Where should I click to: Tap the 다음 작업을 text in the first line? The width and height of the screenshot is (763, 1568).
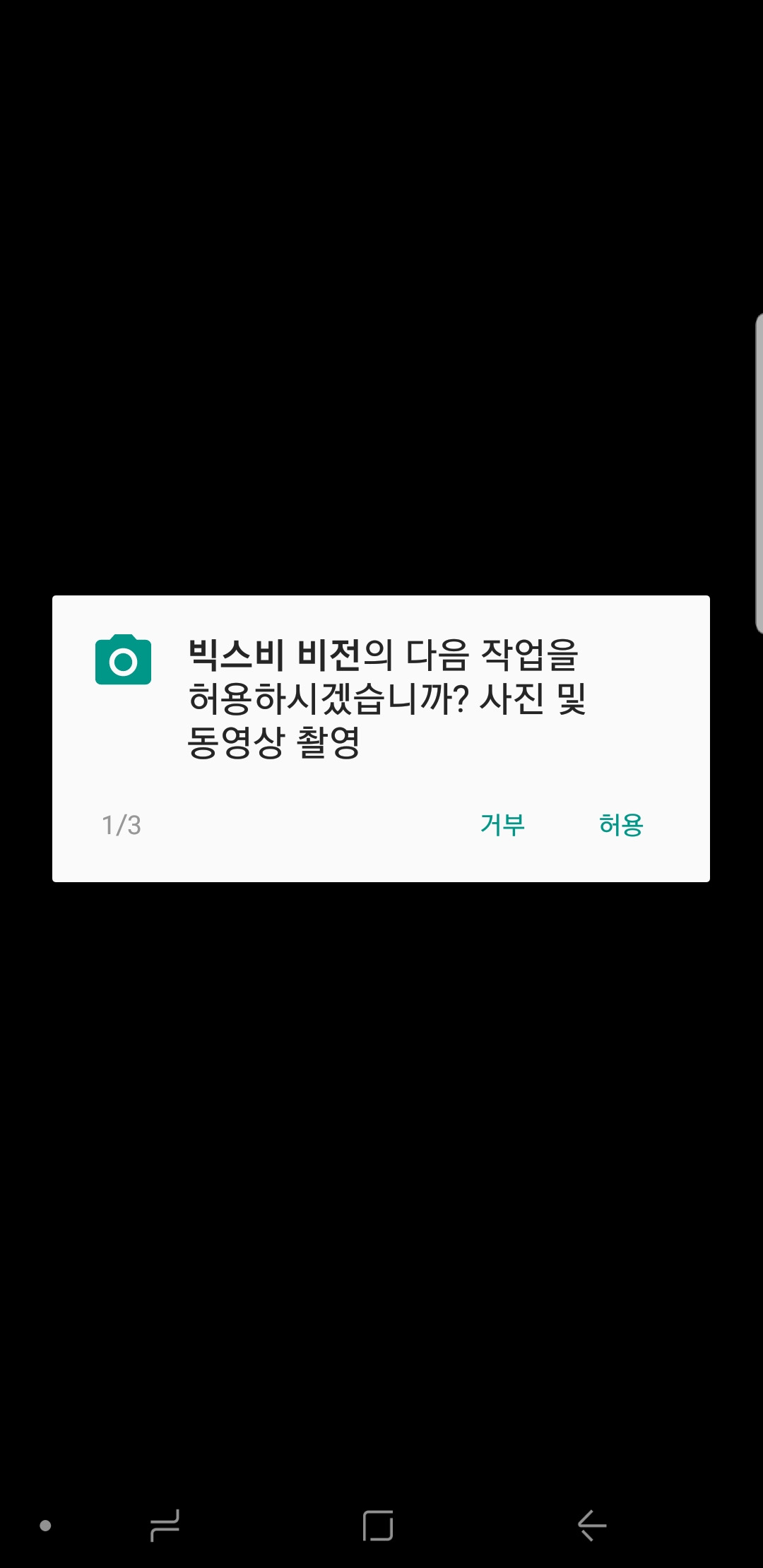[492, 654]
